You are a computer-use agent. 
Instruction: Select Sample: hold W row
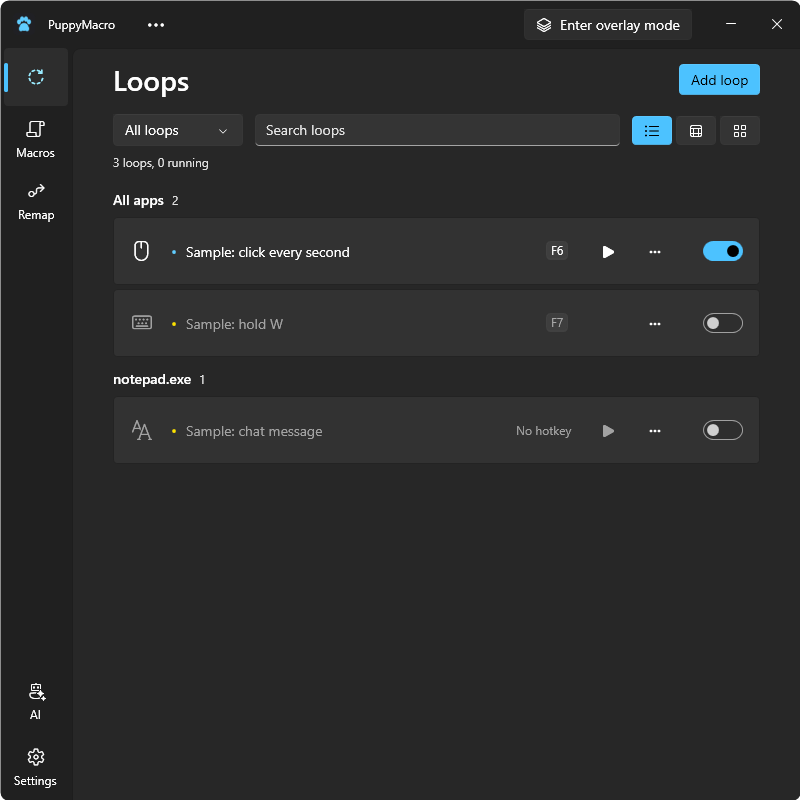coord(436,323)
